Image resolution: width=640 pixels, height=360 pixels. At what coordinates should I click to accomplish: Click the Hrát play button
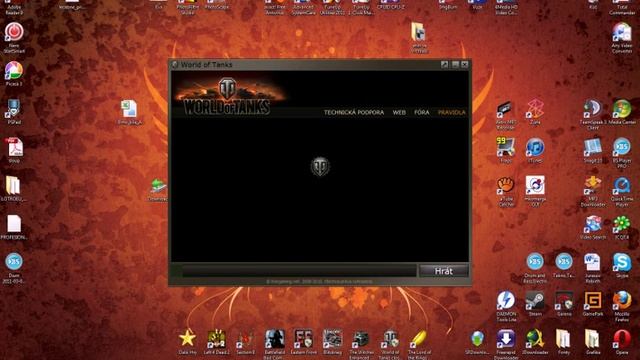click(444, 271)
